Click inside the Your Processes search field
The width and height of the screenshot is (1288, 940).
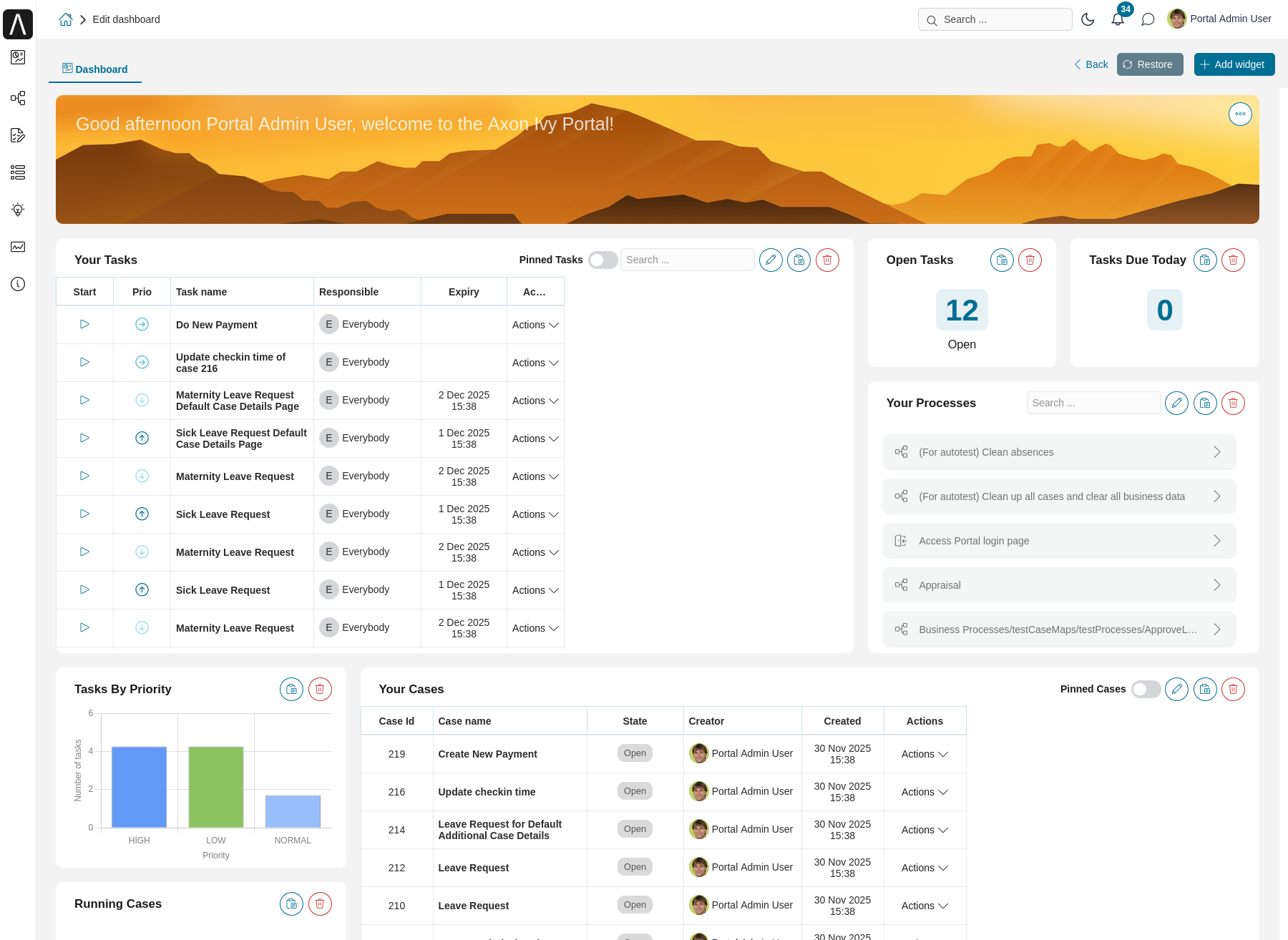click(1093, 403)
